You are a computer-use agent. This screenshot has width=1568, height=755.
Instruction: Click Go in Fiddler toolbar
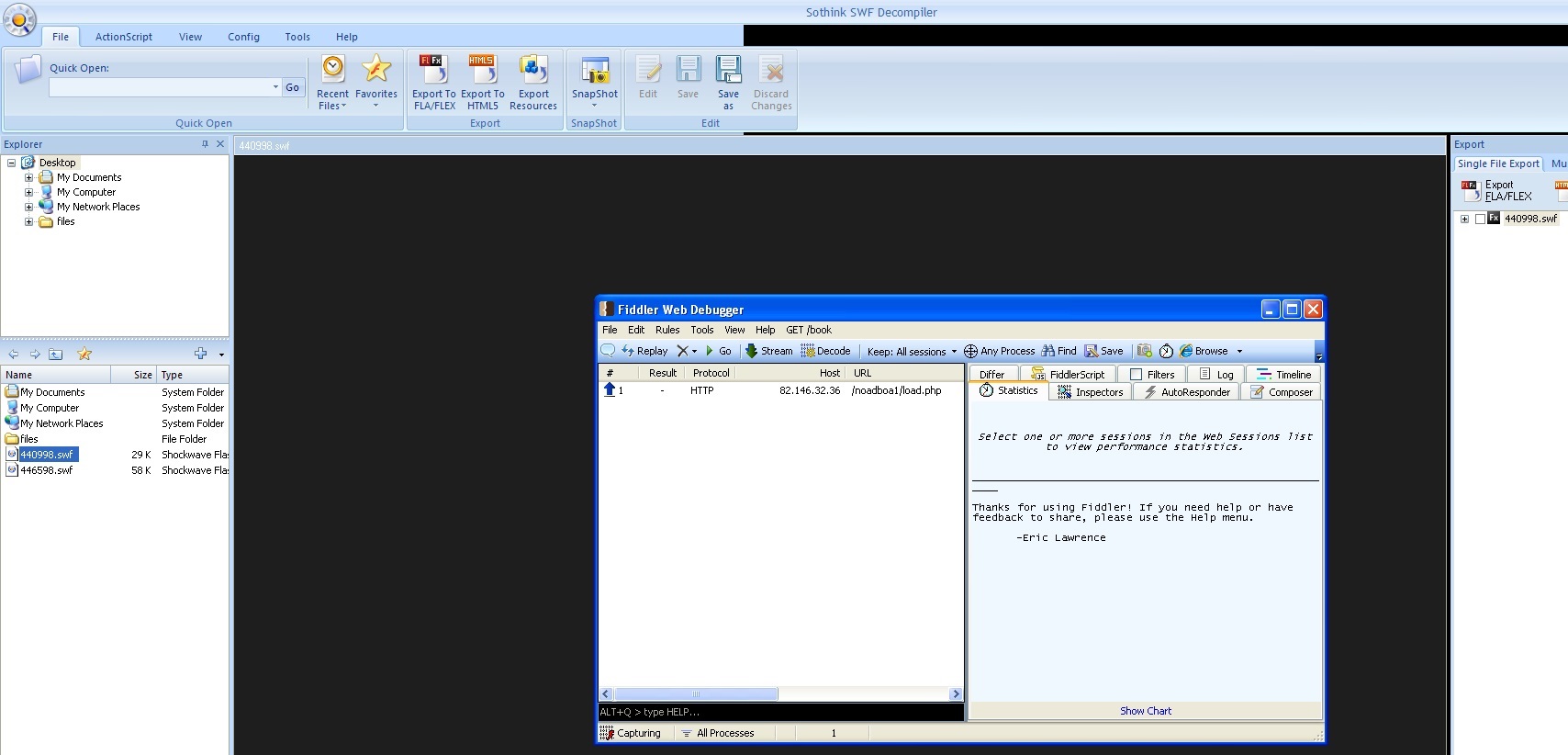[718, 351]
